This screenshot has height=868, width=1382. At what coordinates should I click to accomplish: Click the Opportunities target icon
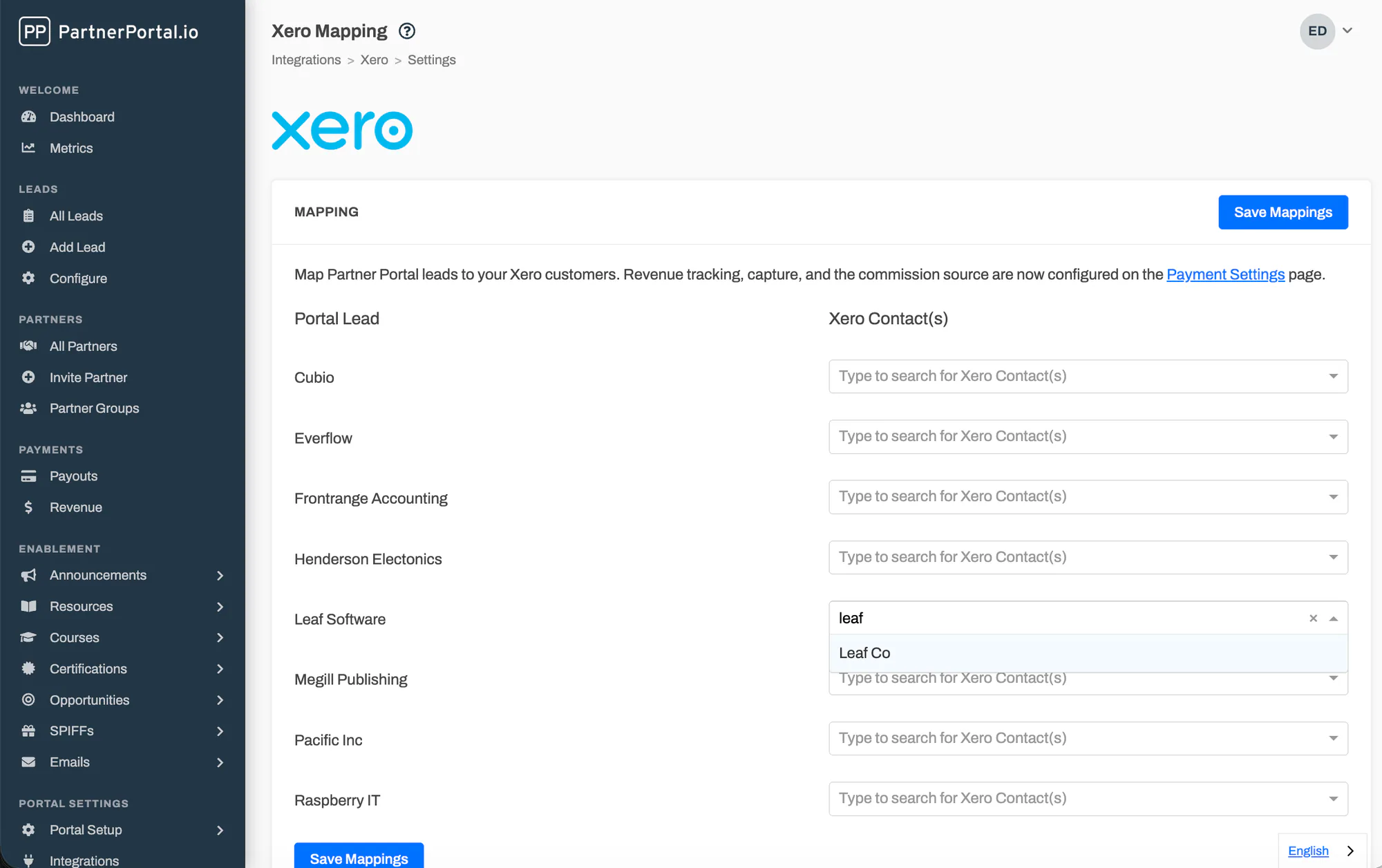click(28, 699)
